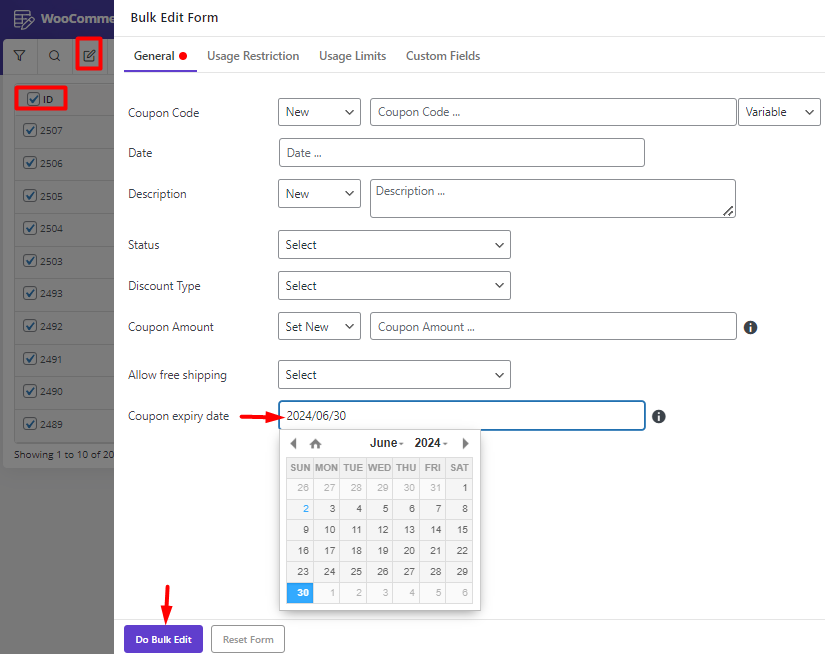Uncheck coupon row 2503
825x654 pixels.
(30, 260)
